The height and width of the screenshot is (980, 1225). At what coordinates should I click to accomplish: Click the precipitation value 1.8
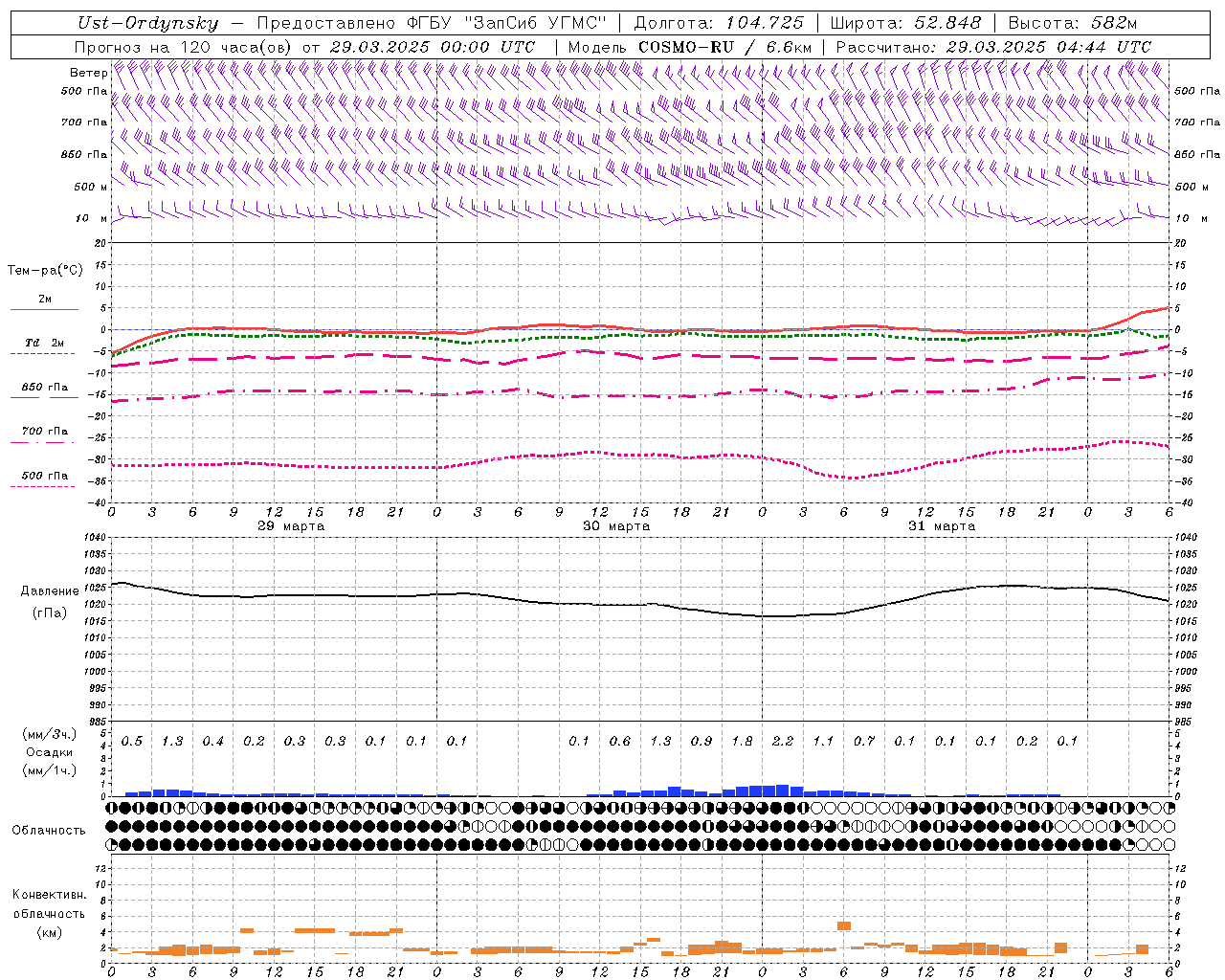742,741
